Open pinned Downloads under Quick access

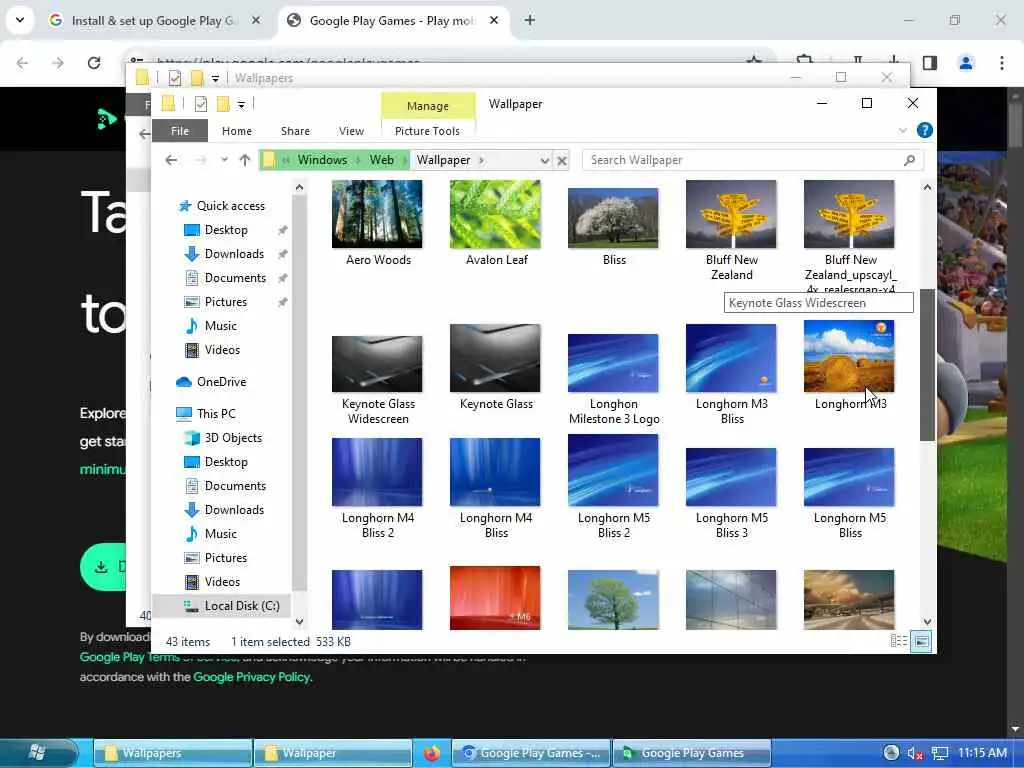(234, 254)
